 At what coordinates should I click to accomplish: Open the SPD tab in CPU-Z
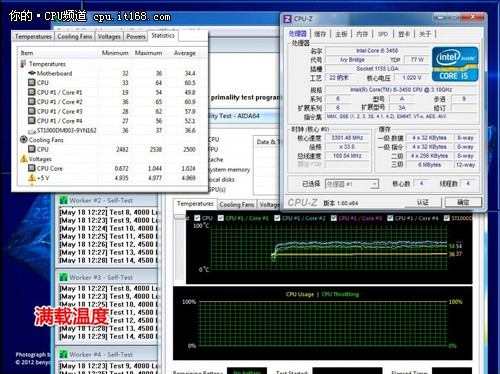click(x=383, y=34)
